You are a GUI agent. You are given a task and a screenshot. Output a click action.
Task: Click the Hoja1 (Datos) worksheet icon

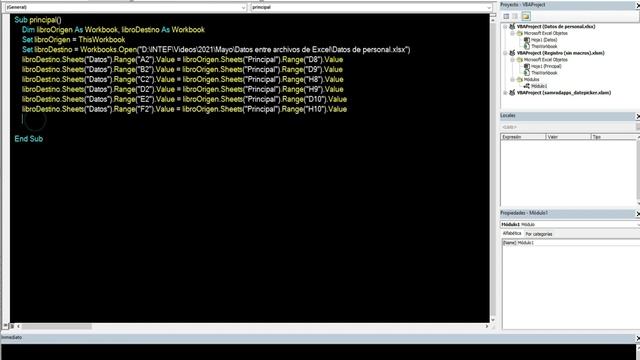pyautogui.click(x=527, y=40)
